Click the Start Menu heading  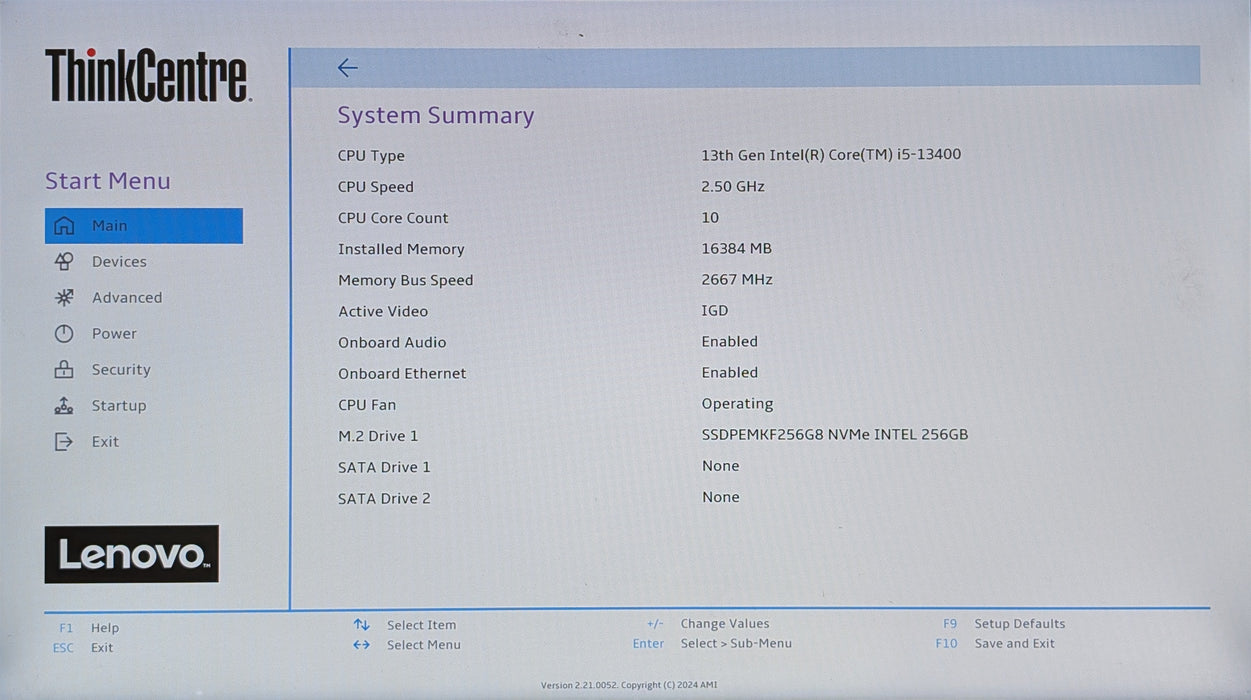(108, 181)
